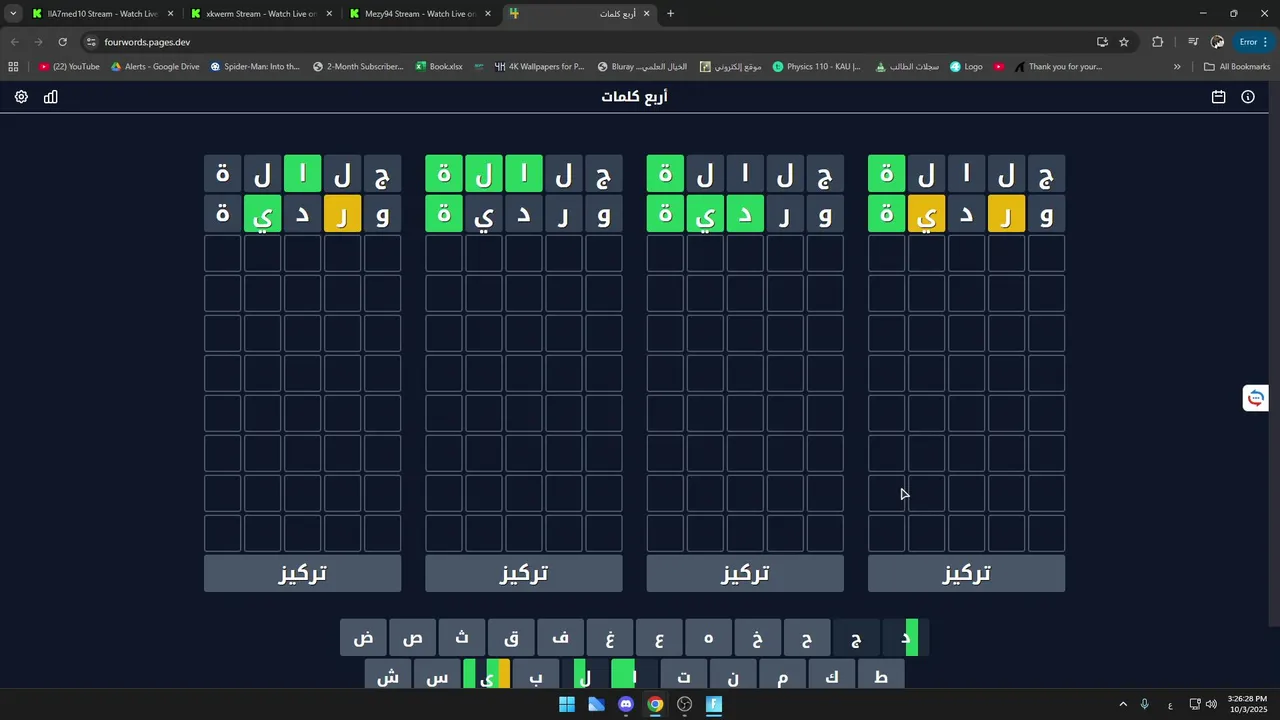The width and height of the screenshot is (1280, 720).
Task: Click تركيز button under the rightmost board
Action: coord(966,574)
